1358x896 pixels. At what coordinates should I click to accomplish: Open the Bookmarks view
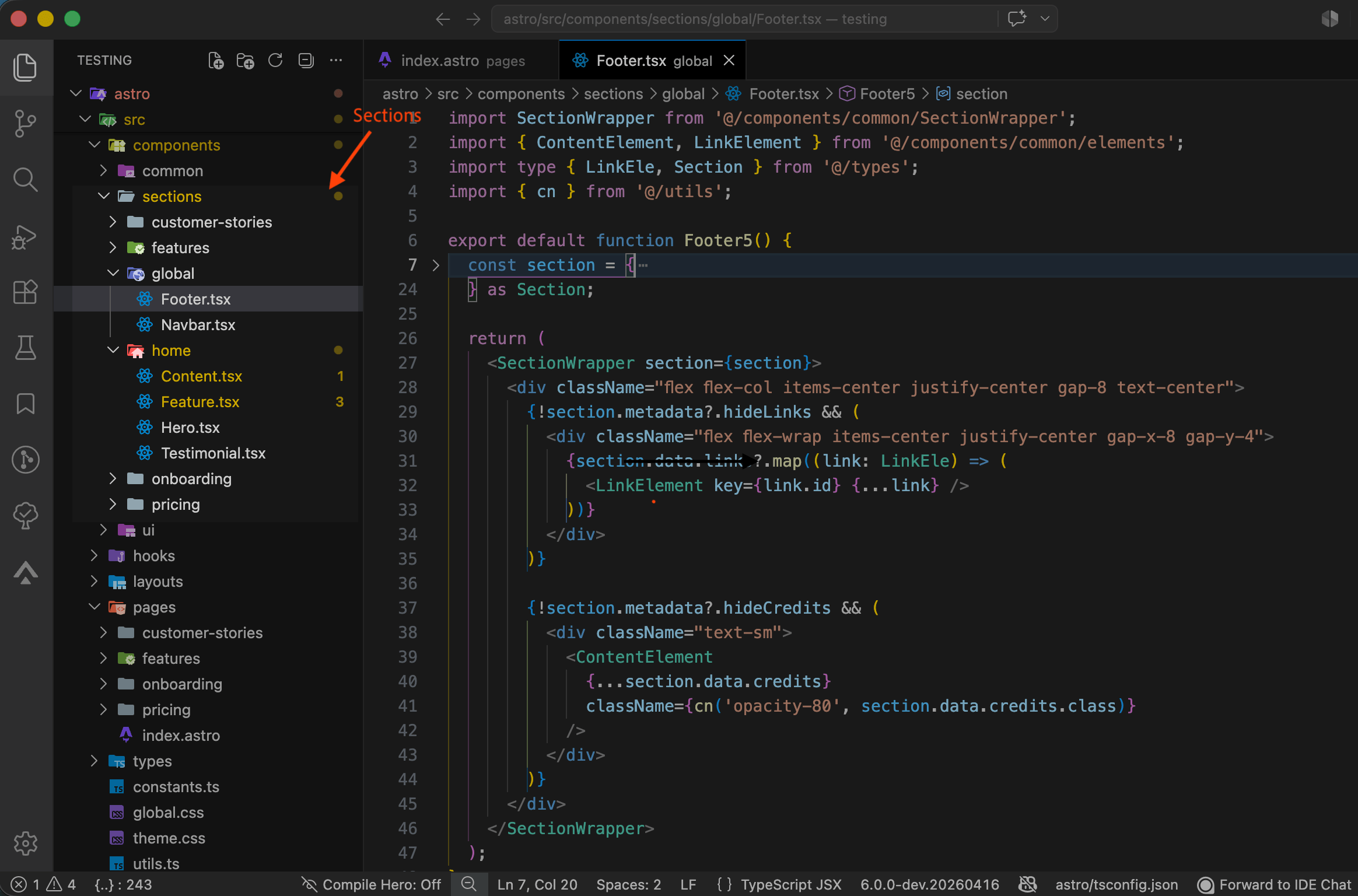pyautogui.click(x=25, y=404)
